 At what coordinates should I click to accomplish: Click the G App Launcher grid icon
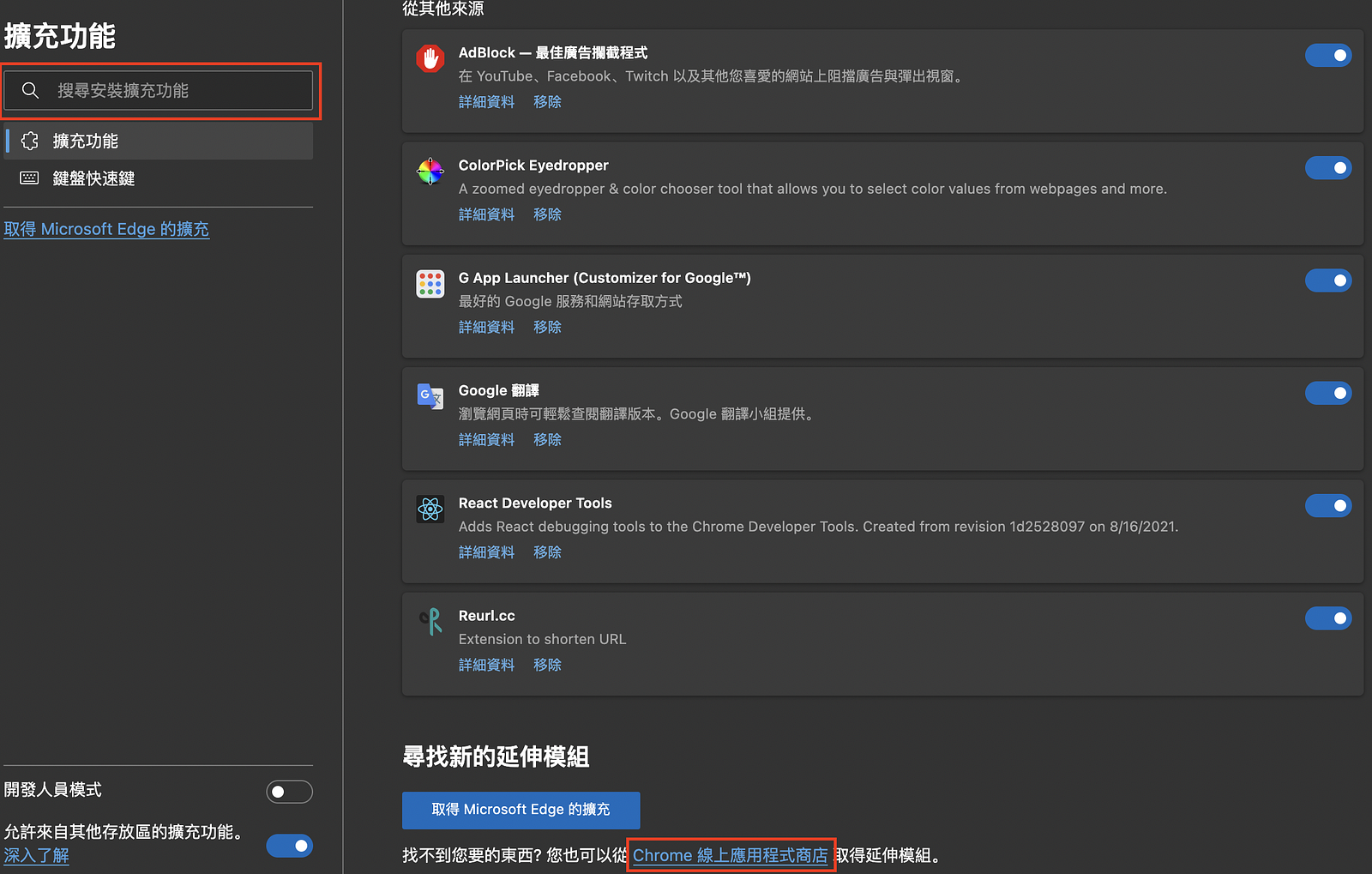pos(430,284)
